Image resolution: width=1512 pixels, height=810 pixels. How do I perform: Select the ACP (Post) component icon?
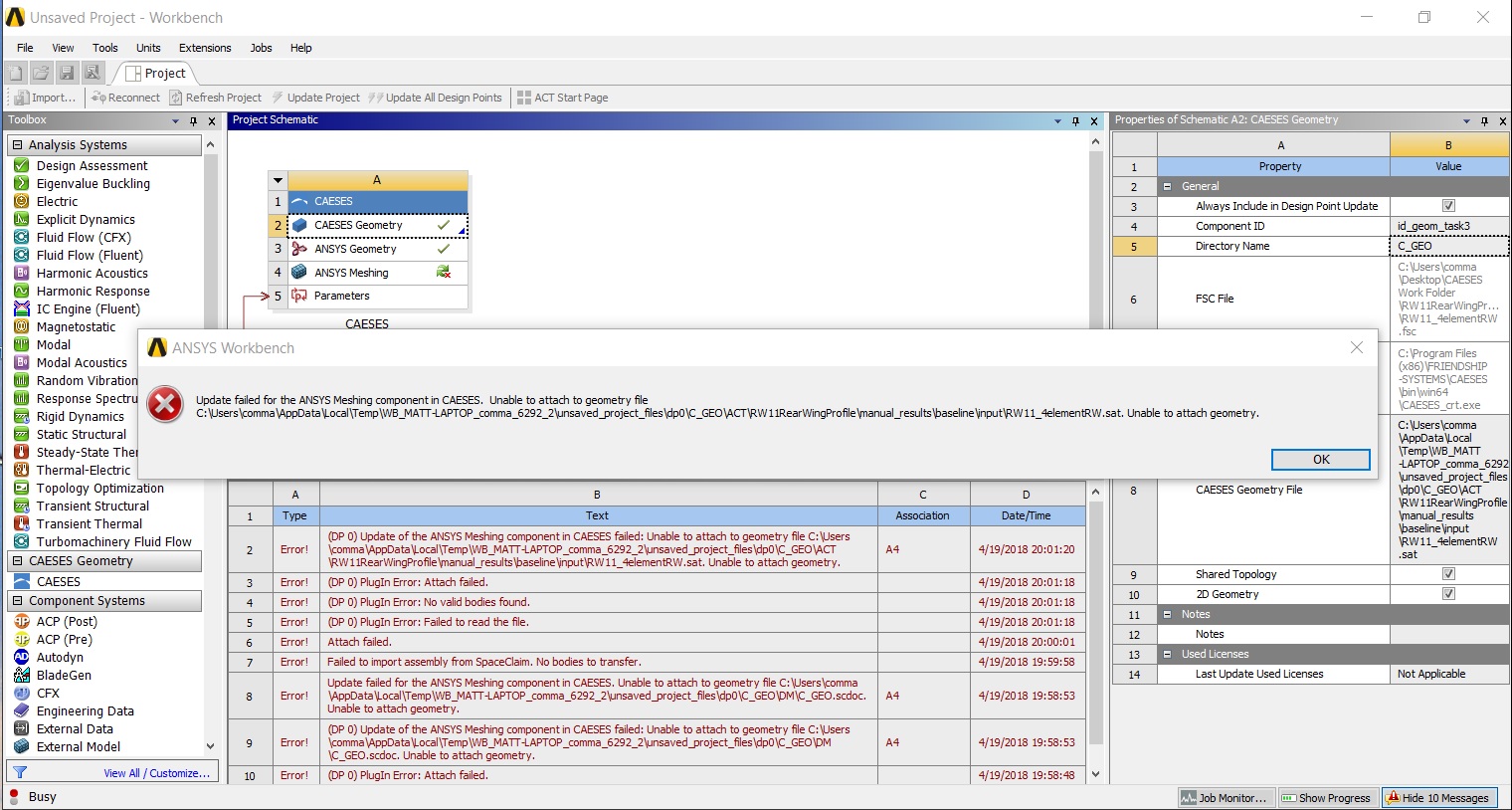click(21, 622)
